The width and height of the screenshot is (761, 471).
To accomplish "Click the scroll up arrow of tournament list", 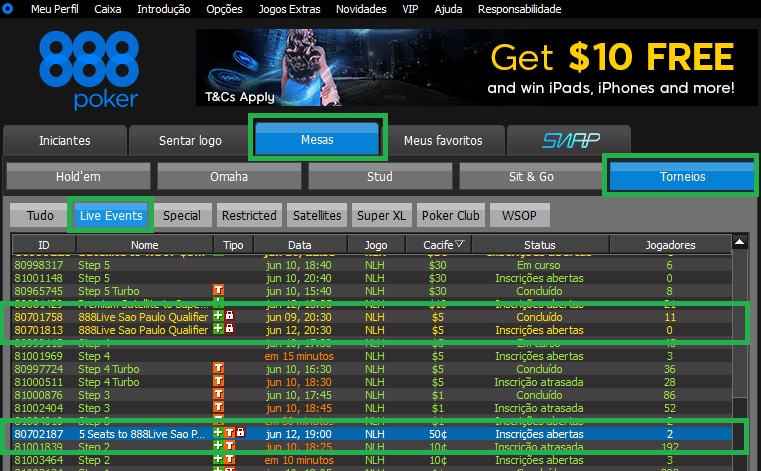I will click(739, 242).
